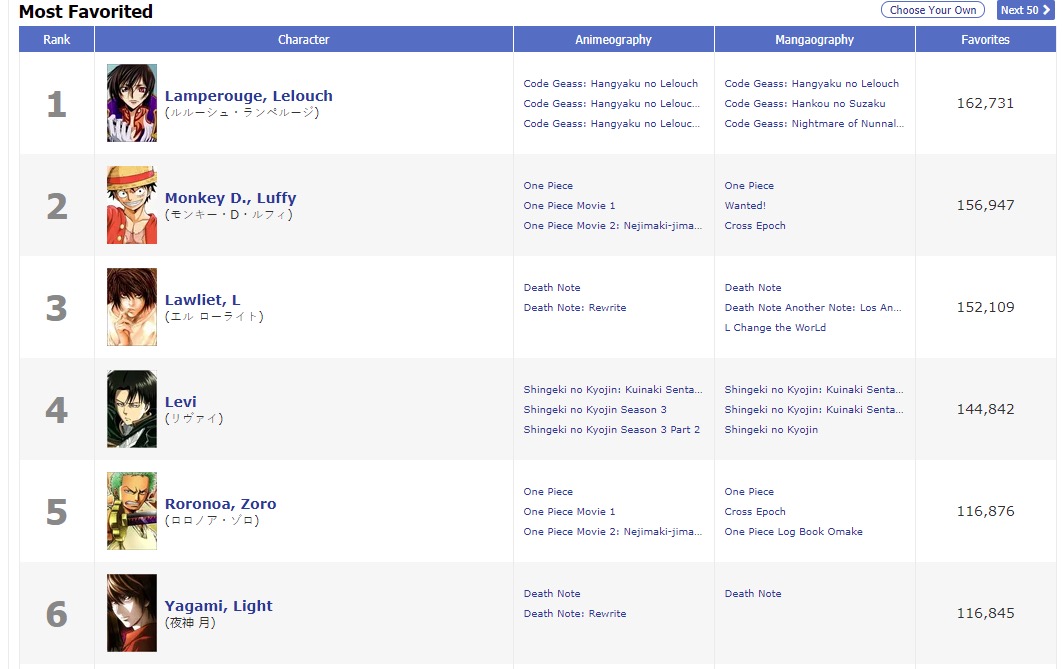Viewport: 1062px width, 669px height.
Task: Open Yagami, Light character page
Action: pyautogui.click(x=219, y=606)
